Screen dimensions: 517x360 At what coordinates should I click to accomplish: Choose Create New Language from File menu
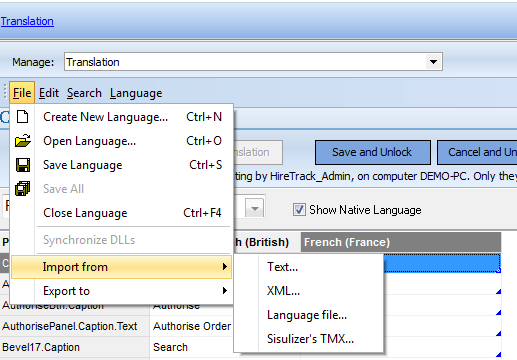[122, 117]
